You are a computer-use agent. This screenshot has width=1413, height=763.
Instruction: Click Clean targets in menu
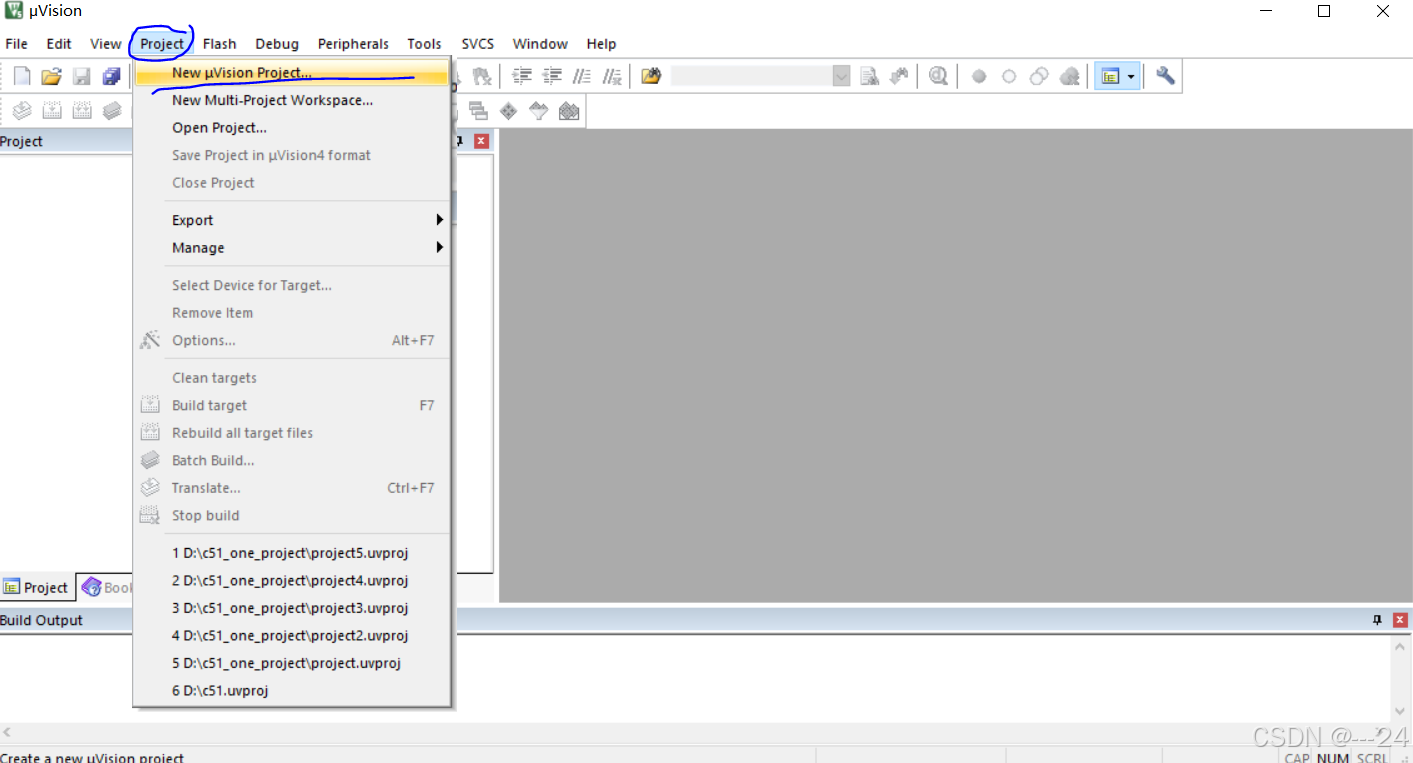(292, 378)
